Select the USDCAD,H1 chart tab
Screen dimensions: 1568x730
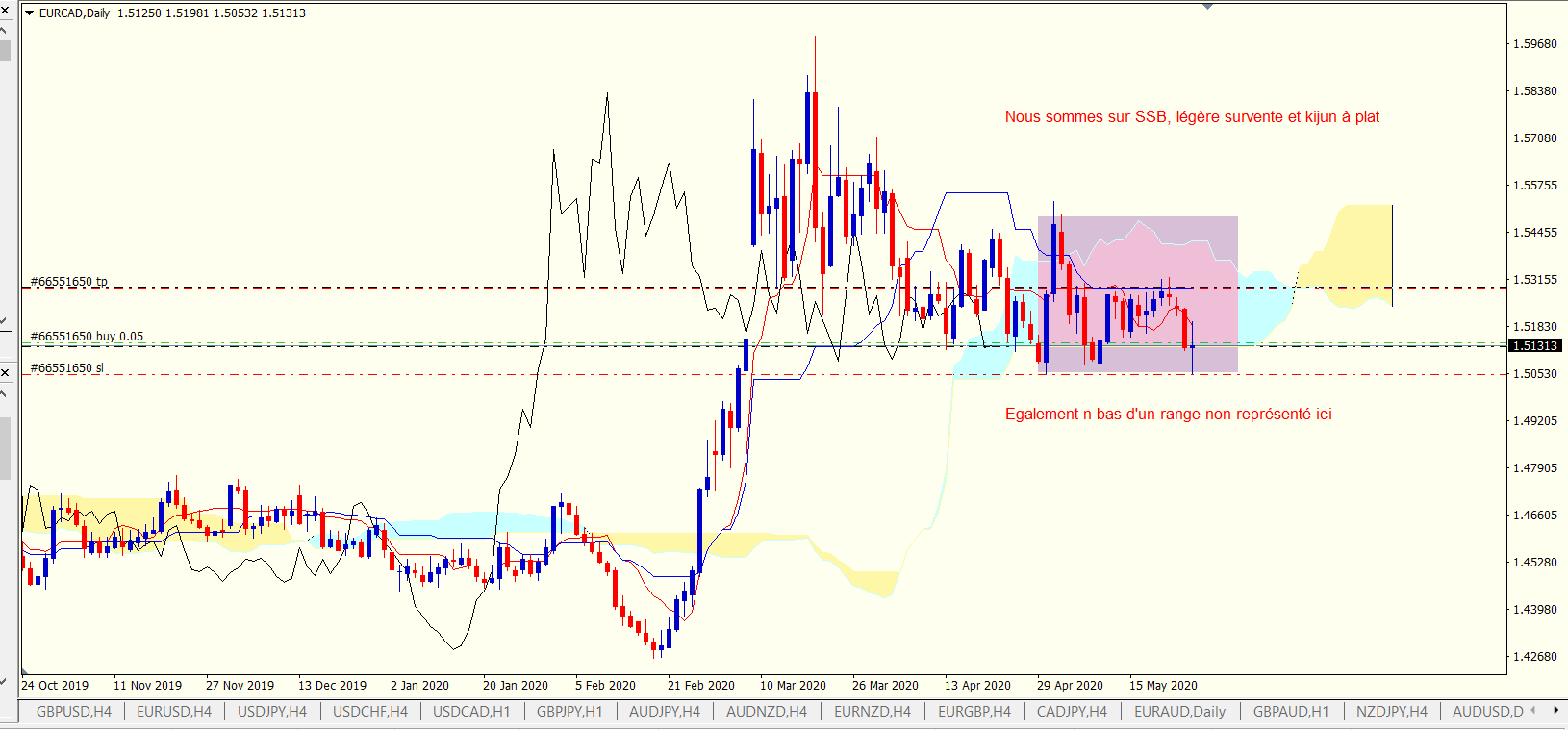470,712
